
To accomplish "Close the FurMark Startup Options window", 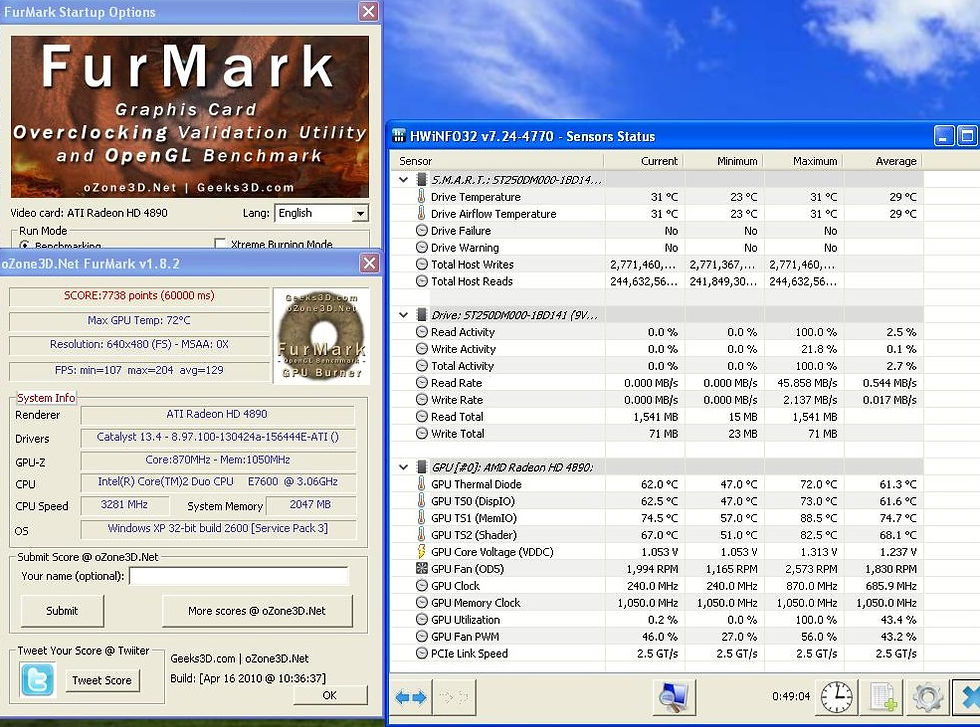I will click(369, 11).
